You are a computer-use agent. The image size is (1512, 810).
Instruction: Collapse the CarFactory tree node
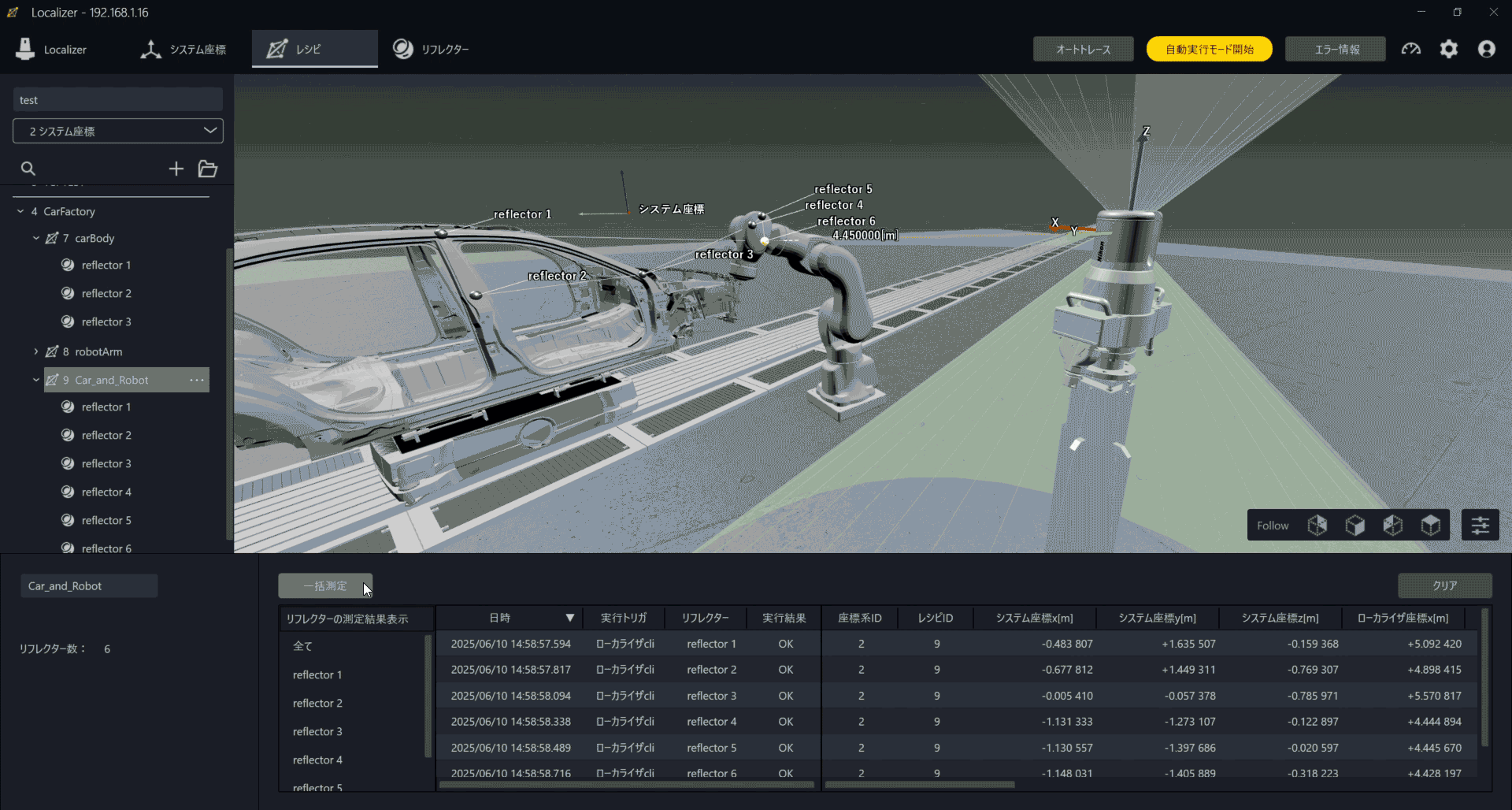[x=20, y=211]
